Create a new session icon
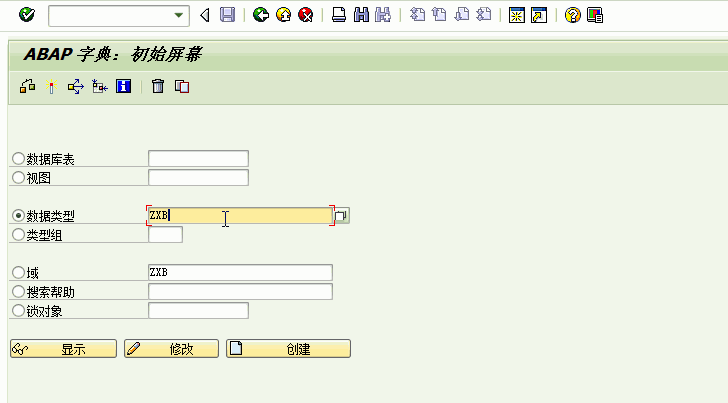Image resolution: width=728 pixels, height=403 pixels. coord(517,15)
